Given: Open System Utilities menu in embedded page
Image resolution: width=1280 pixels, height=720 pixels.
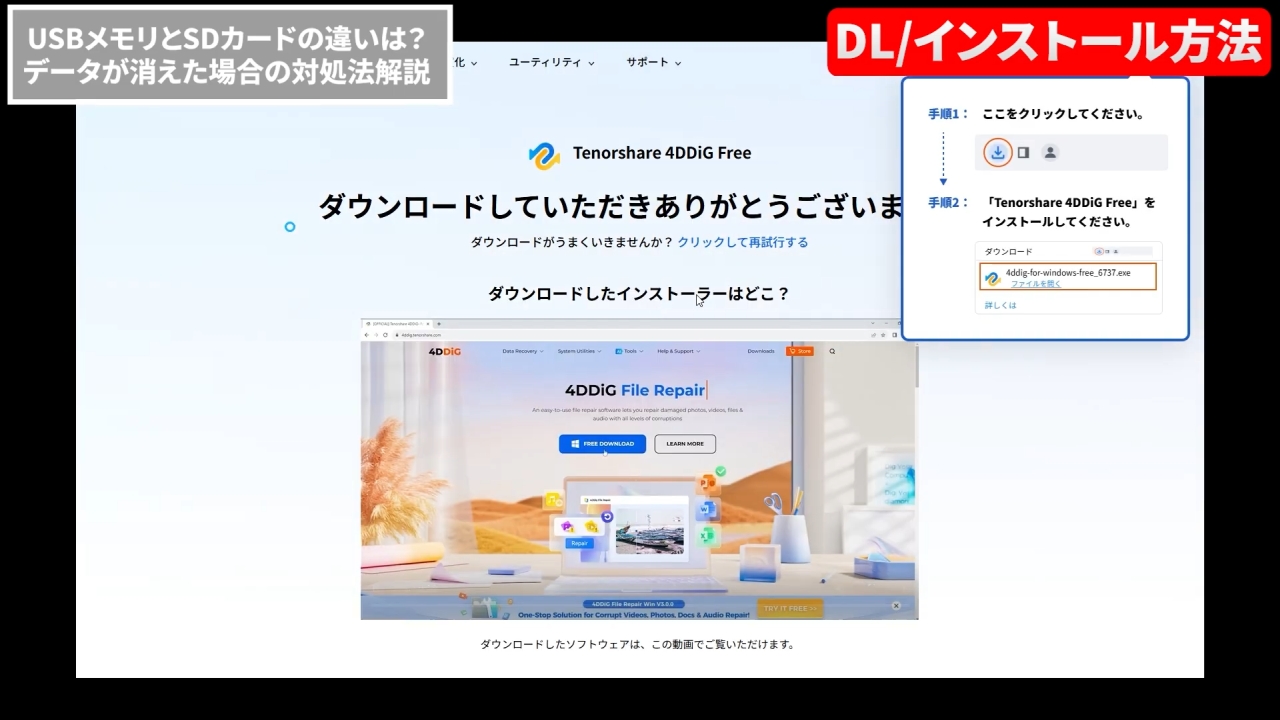Looking at the screenshot, I should (x=579, y=351).
